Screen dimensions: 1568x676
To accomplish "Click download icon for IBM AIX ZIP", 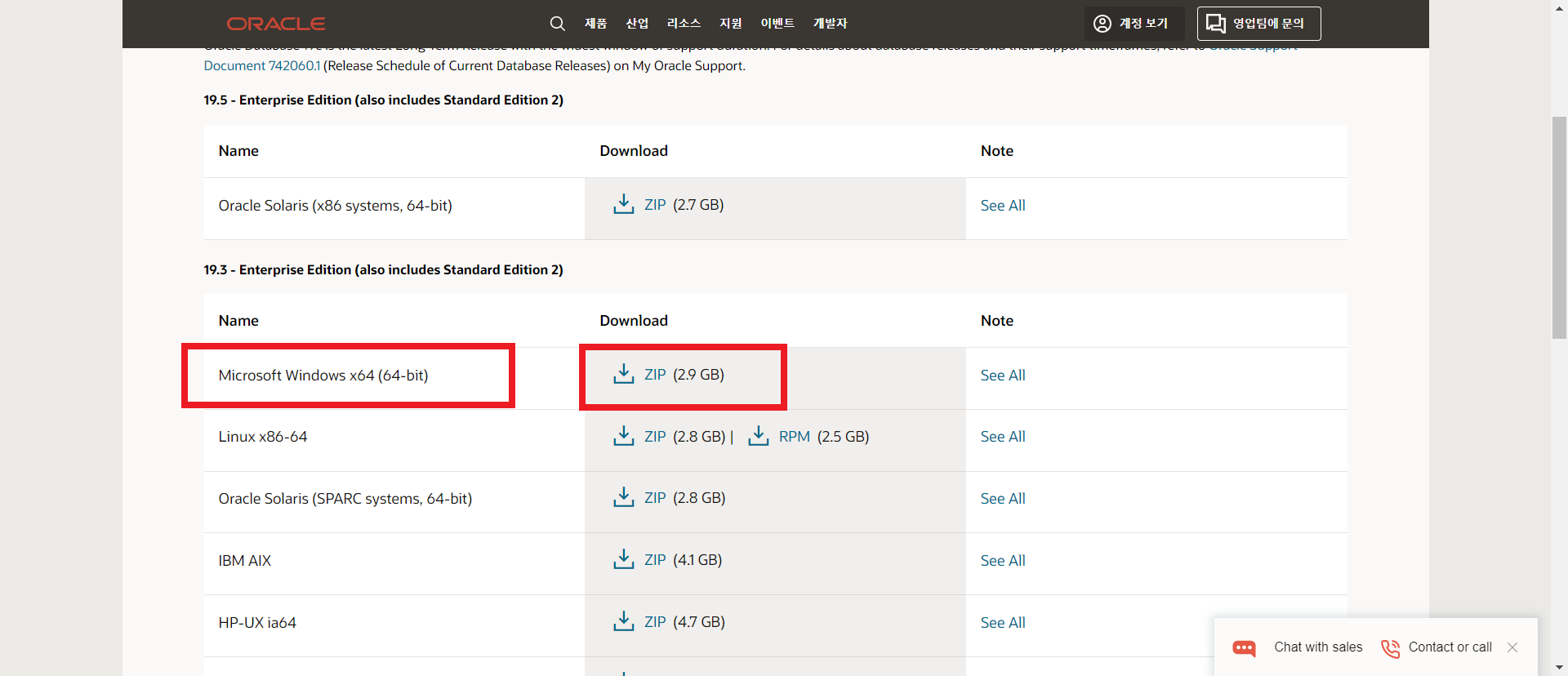I will [624, 559].
